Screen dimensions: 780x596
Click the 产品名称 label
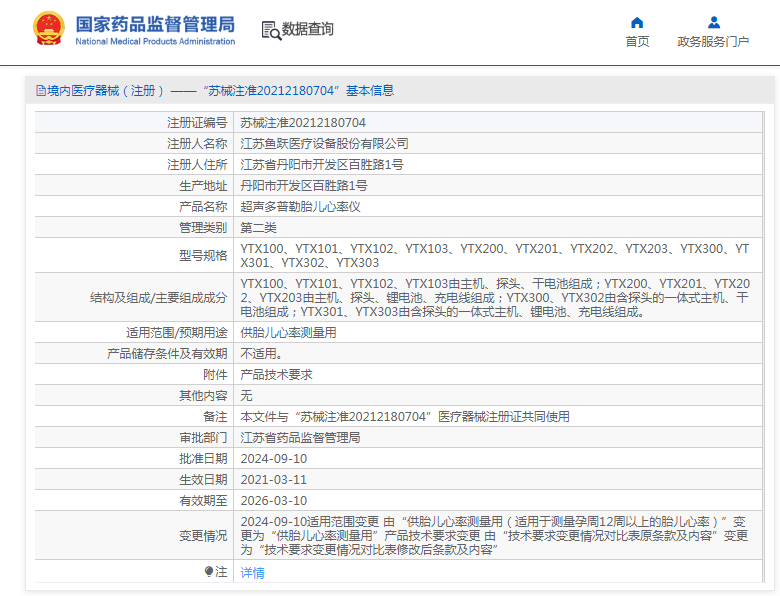(203, 206)
